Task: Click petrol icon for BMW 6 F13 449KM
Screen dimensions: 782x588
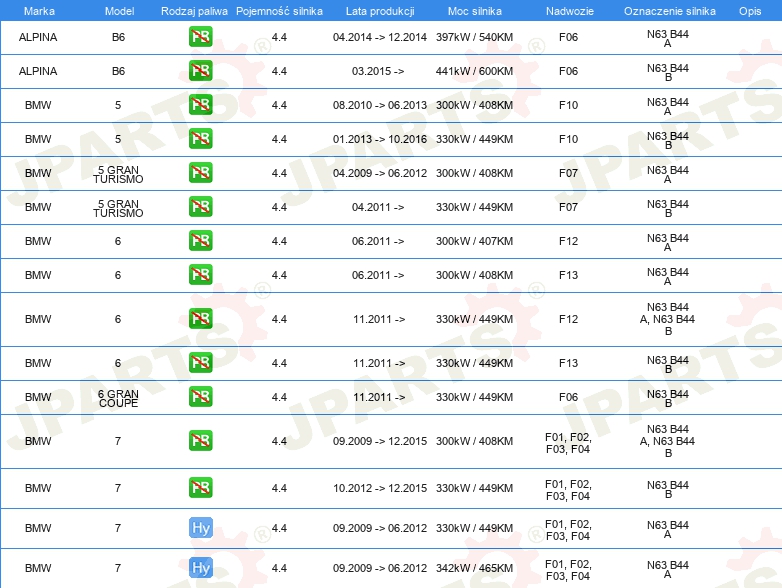Action: click(200, 363)
